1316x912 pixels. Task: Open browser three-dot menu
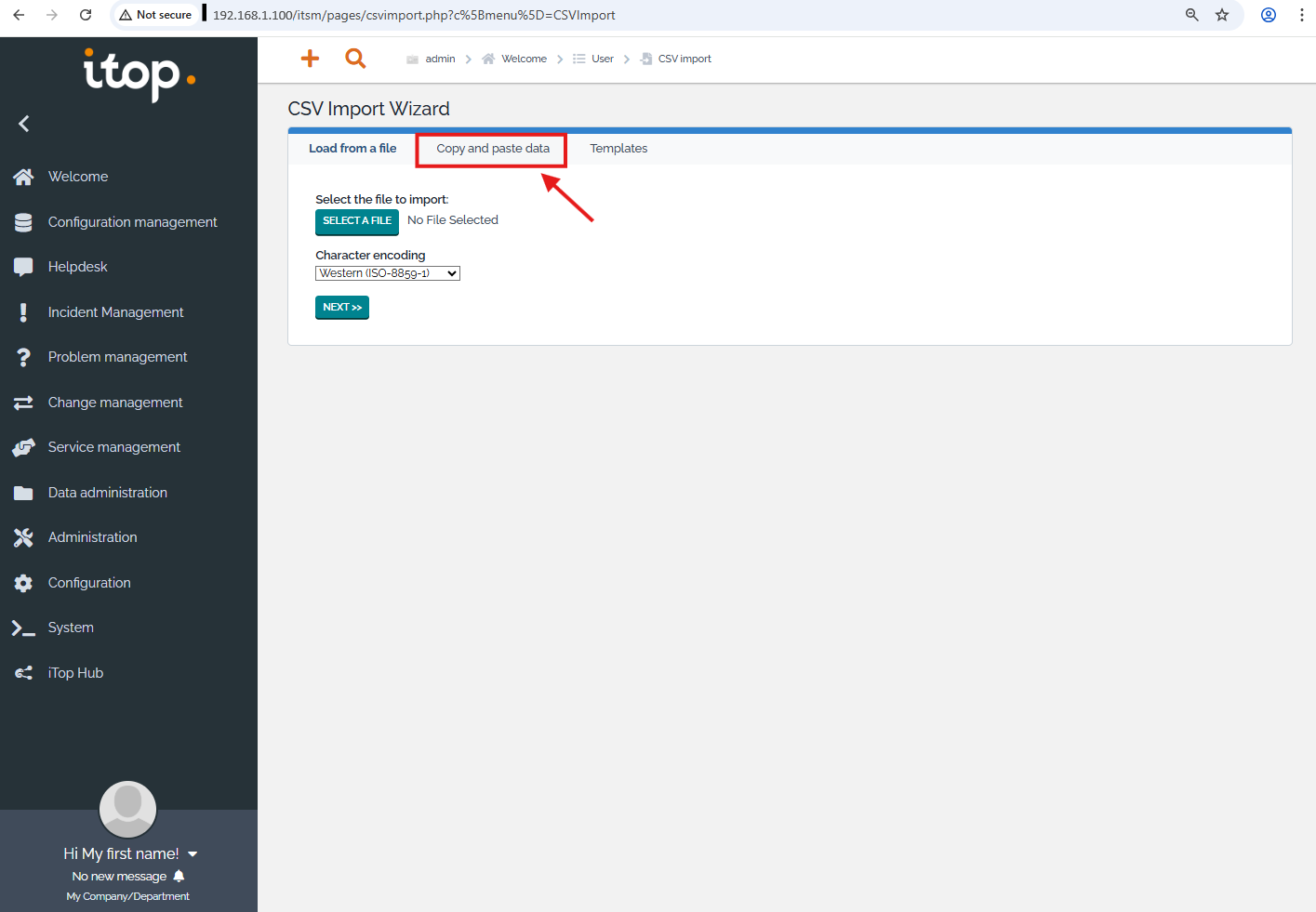[x=1301, y=15]
